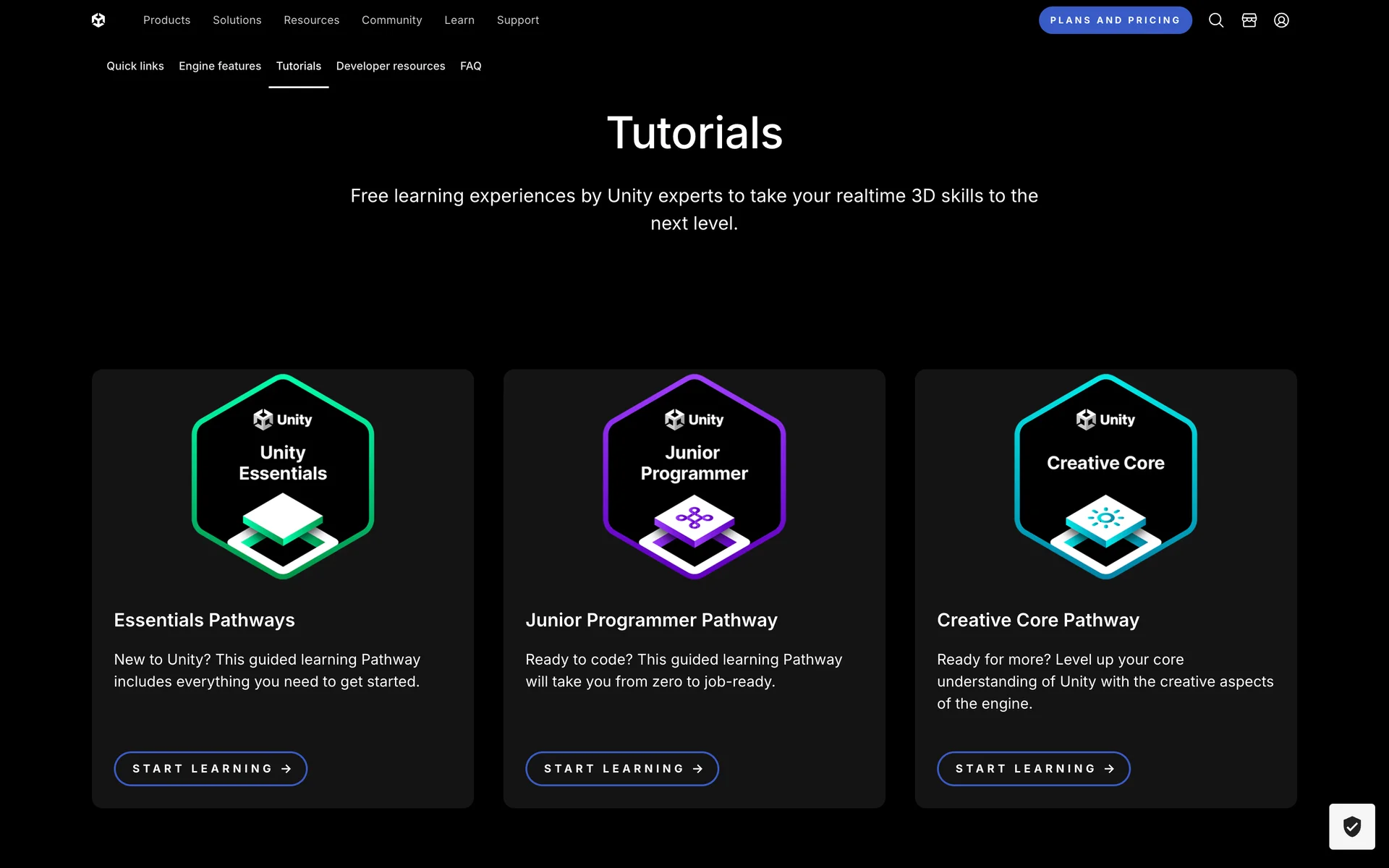Expand the Products menu

coord(166,20)
